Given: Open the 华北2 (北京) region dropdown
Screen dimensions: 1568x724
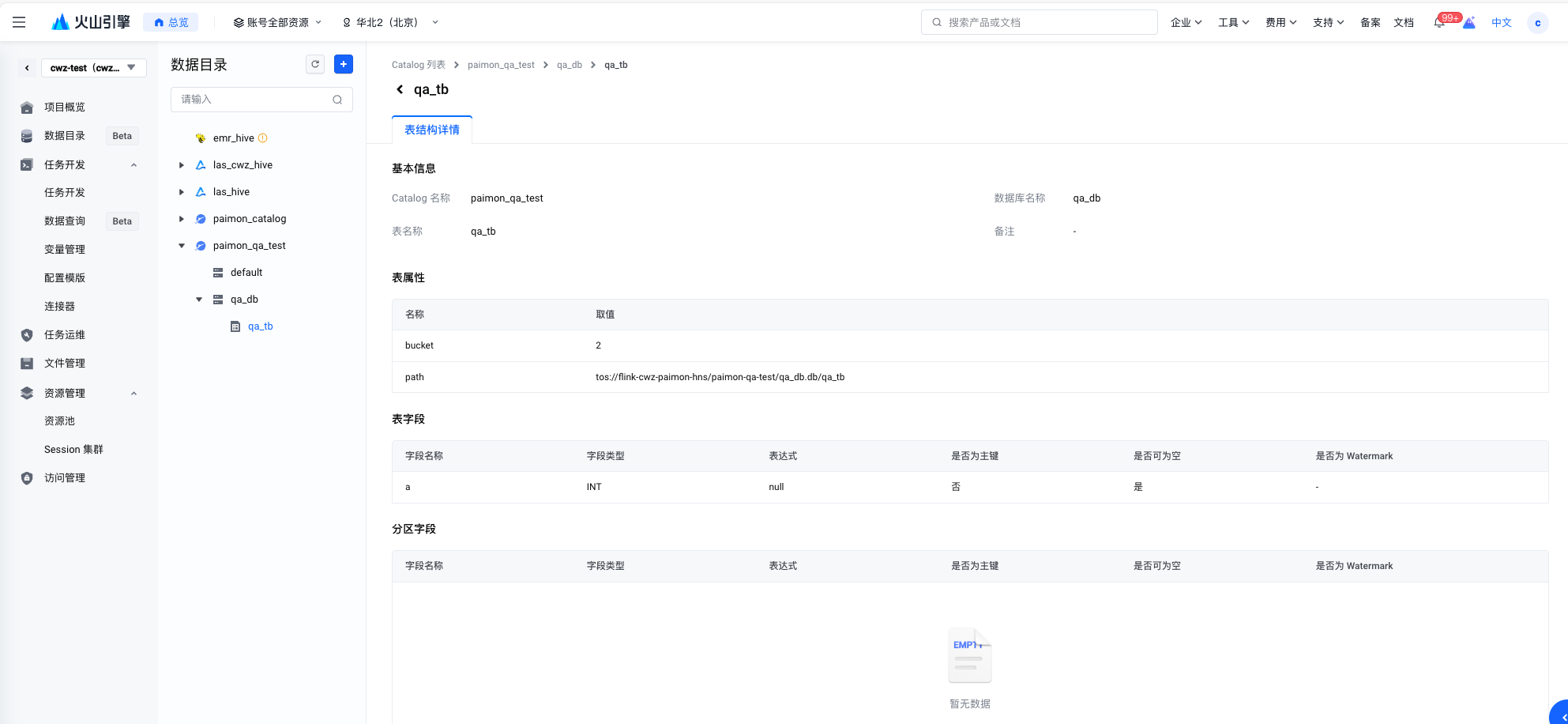Looking at the screenshot, I should coord(390,23).
